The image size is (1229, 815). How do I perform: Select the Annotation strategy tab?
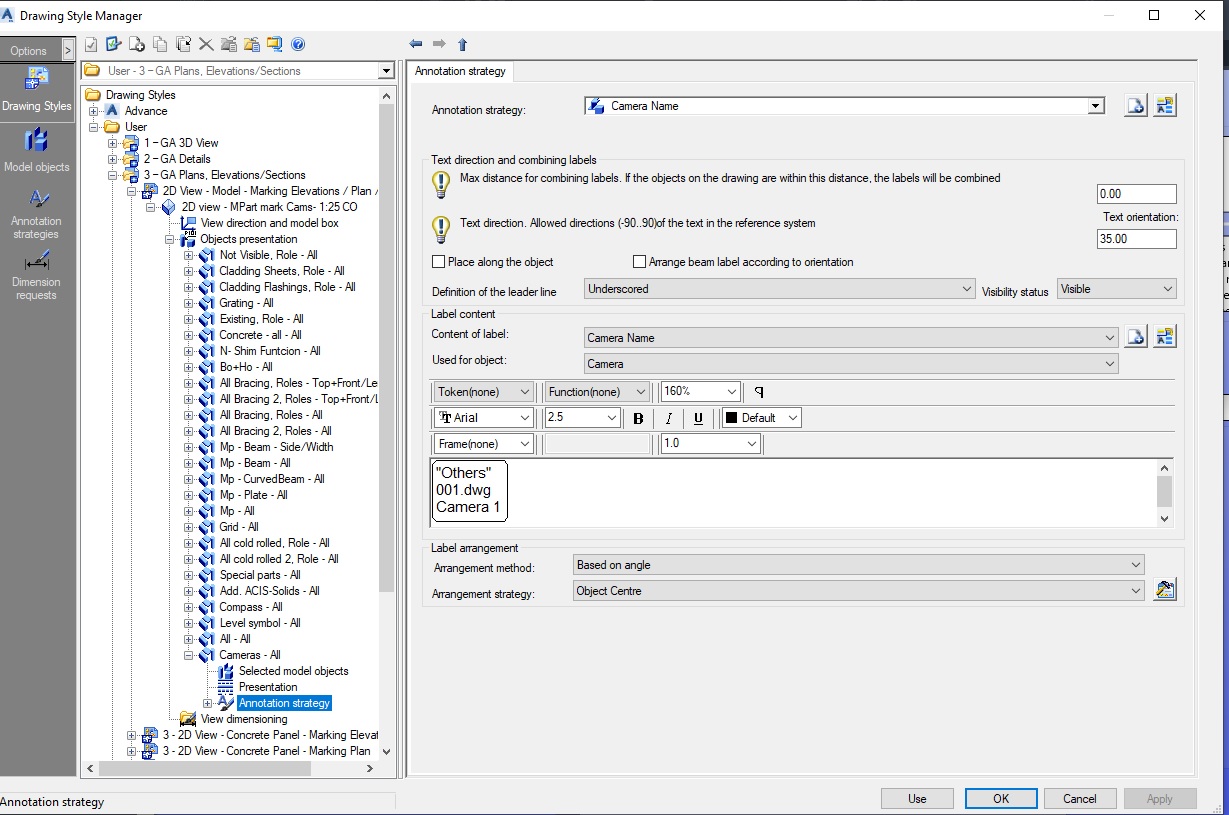click(x=460, y=71)
